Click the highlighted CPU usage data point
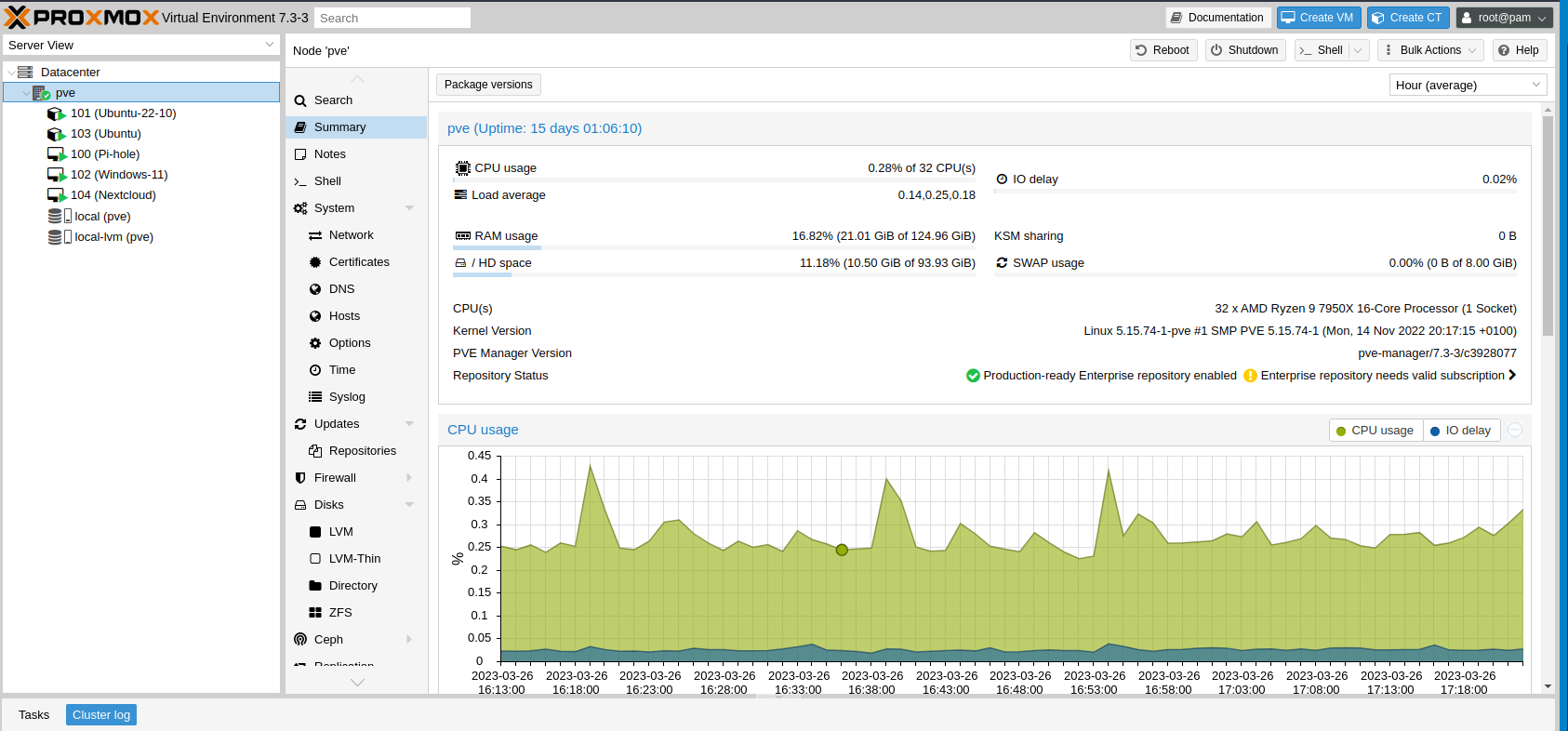The image size is (1568, 731). 842,550
